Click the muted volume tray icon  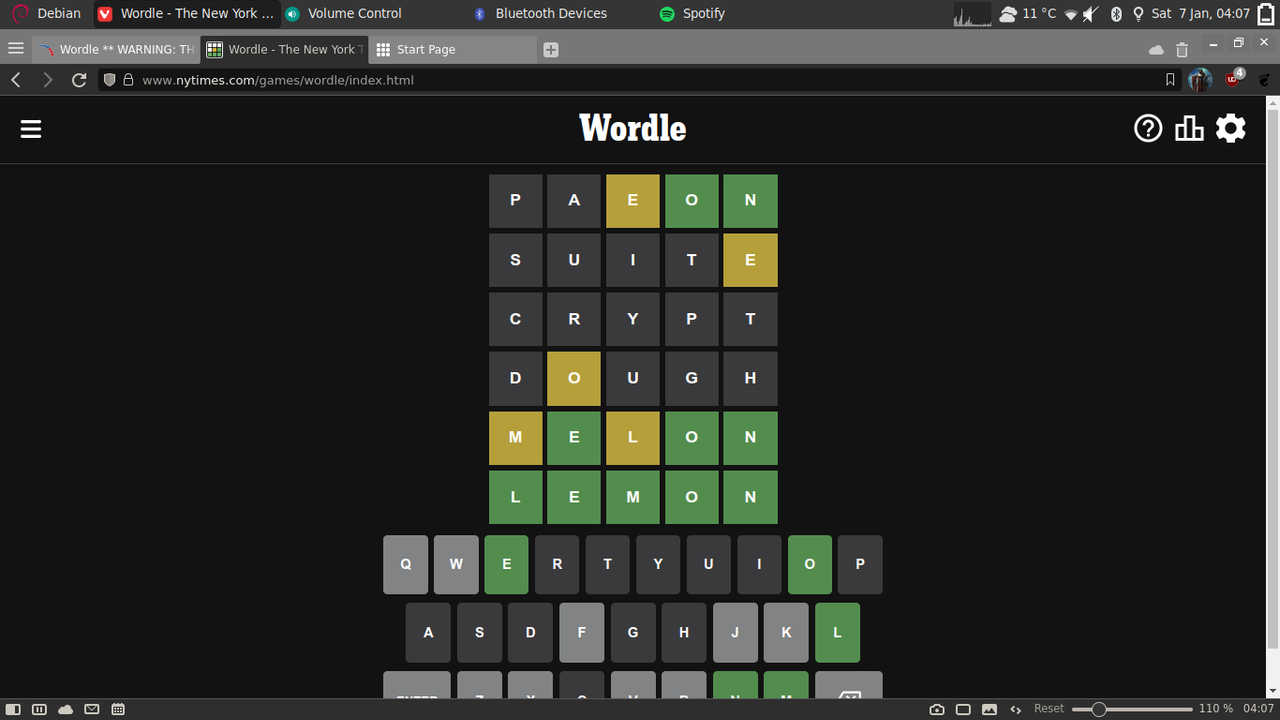1091,14
